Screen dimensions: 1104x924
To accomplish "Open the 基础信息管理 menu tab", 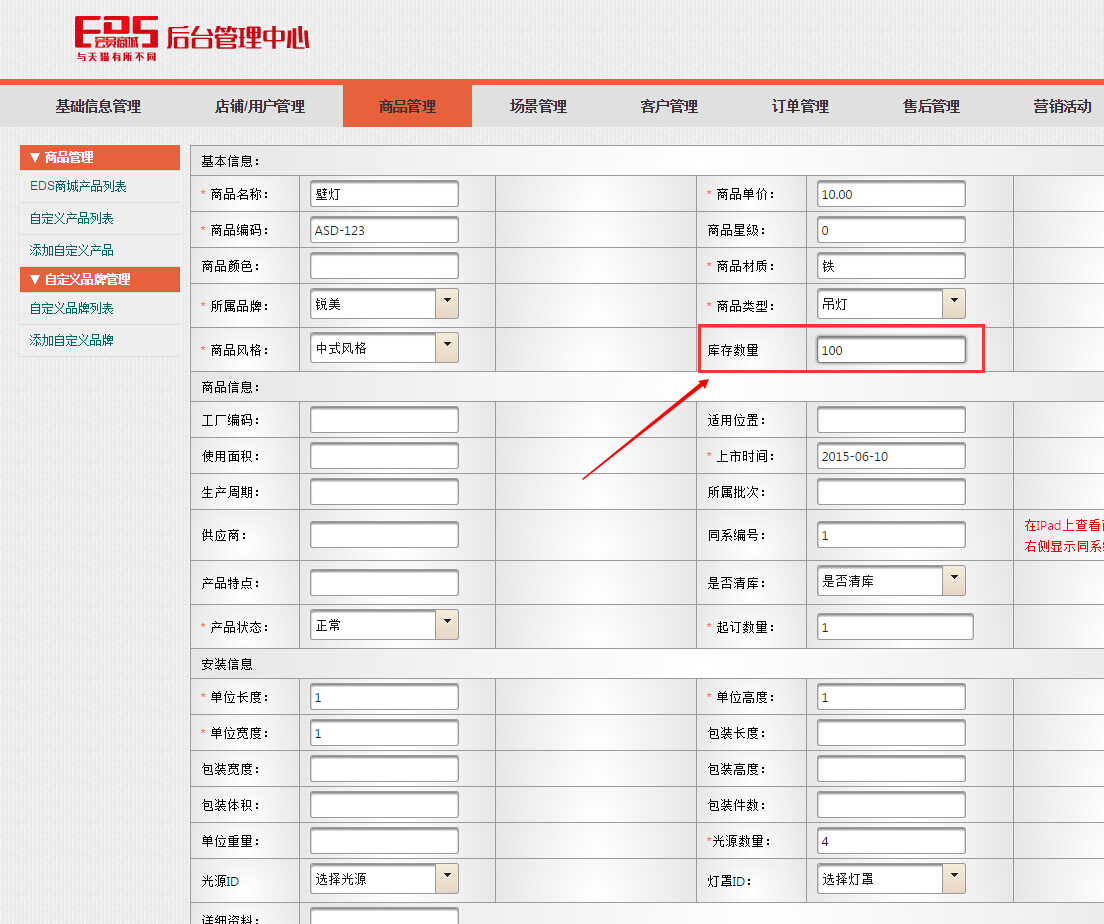I will (99, 106).
